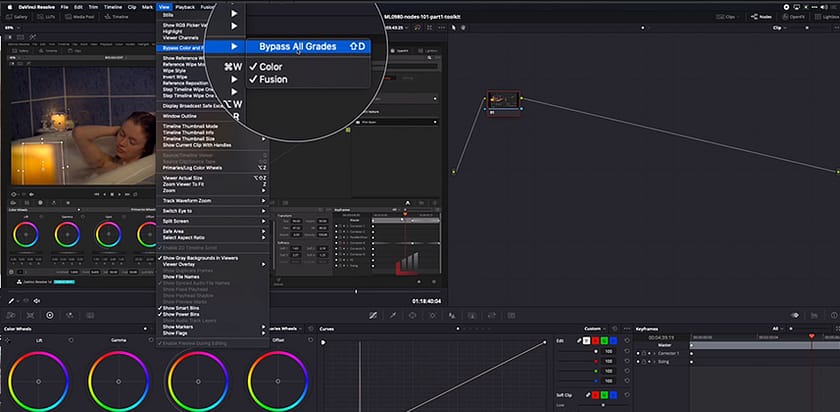Open the Playback menu
The width and height of the screenshot is (840, 412).
[x=185, y=8]
